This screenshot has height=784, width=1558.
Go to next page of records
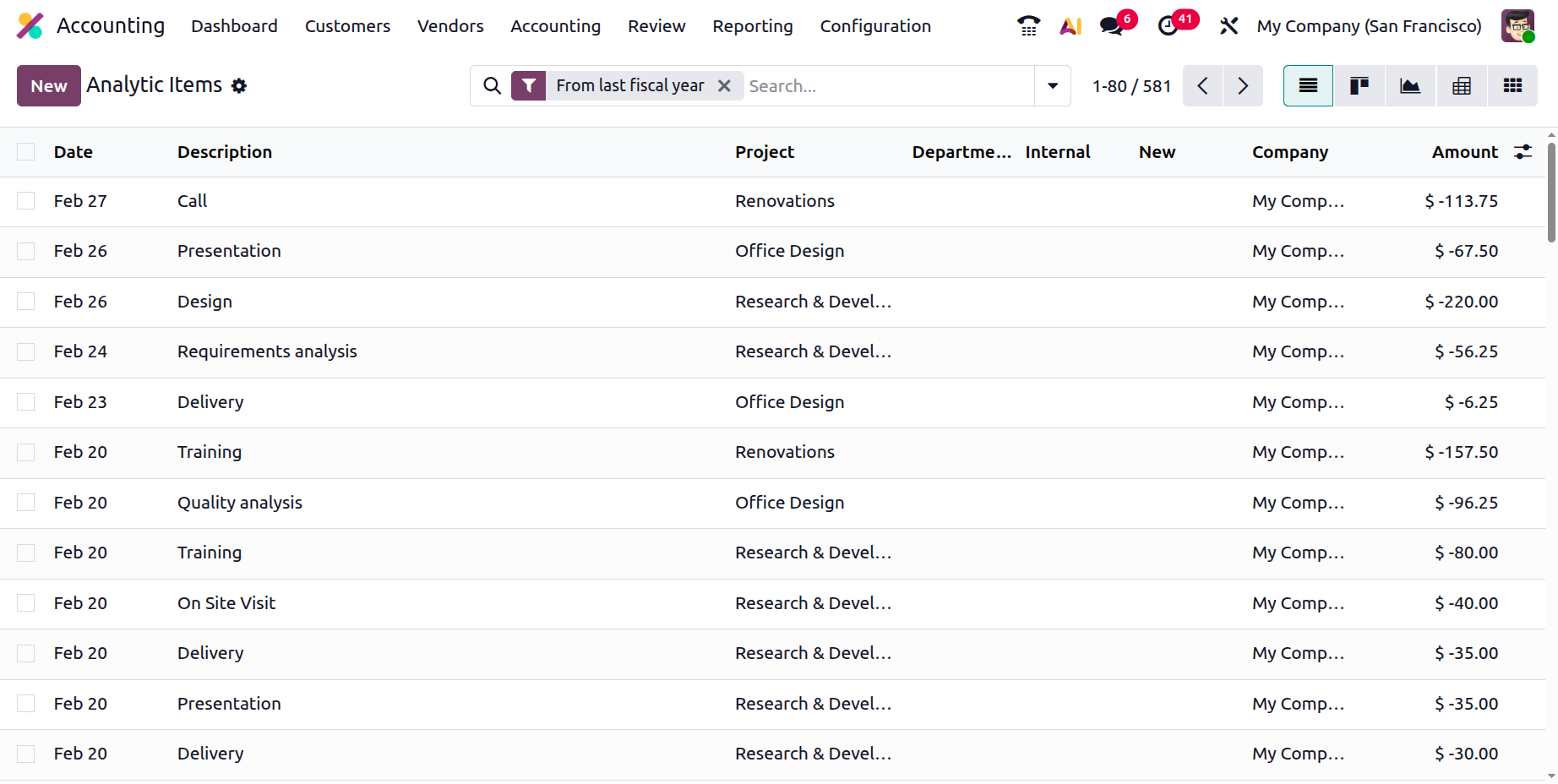tap(1243, 85)
